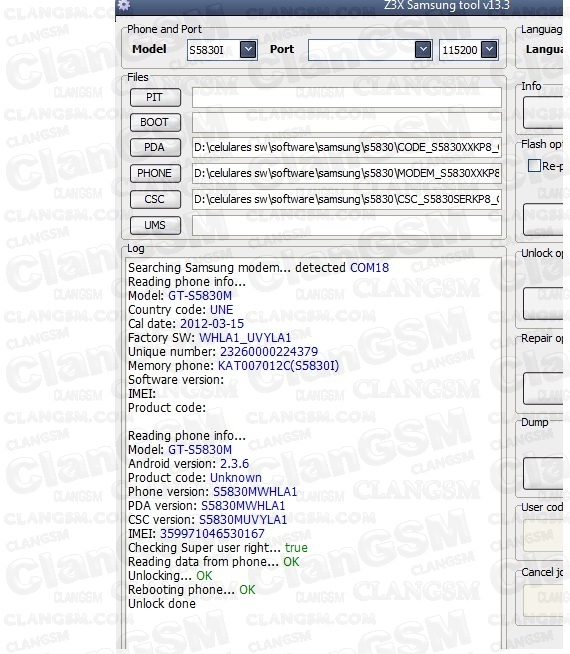Click the PIT file button

pos(155,97)
